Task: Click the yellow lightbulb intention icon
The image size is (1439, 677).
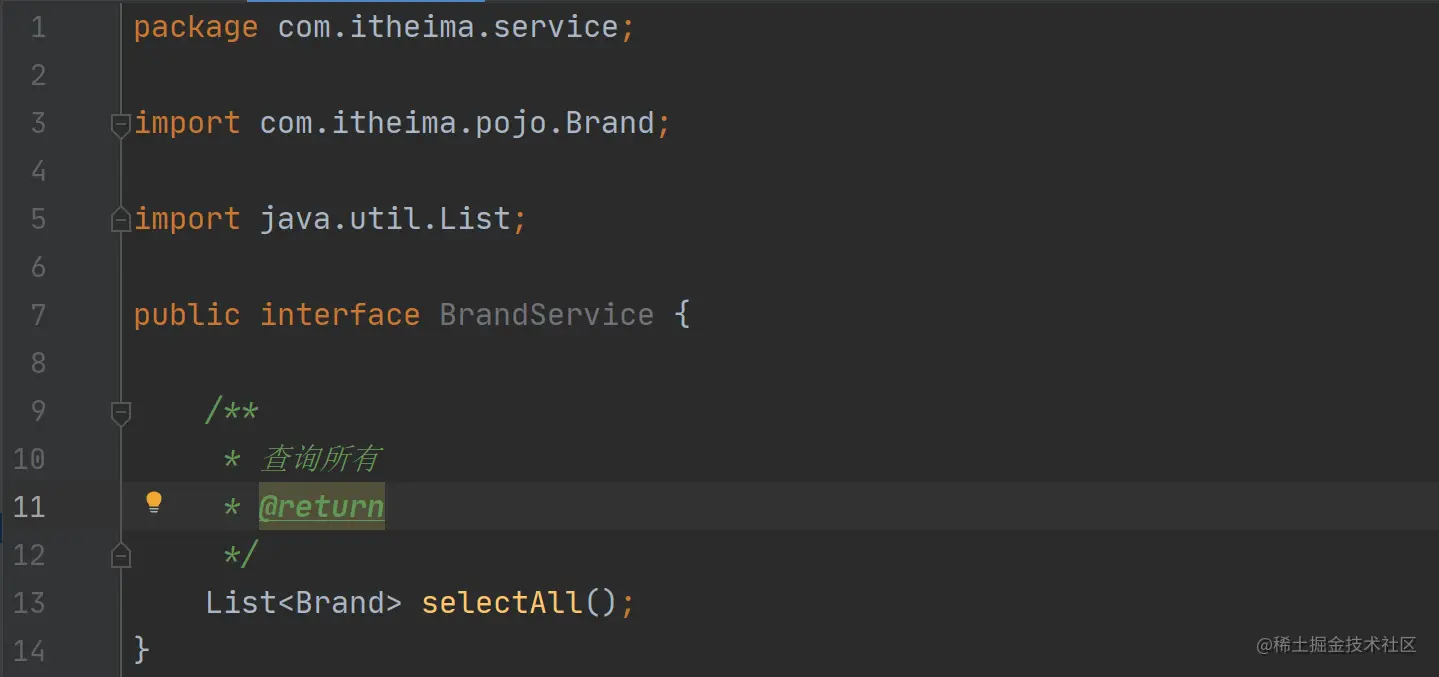Action: coord(153,502)
